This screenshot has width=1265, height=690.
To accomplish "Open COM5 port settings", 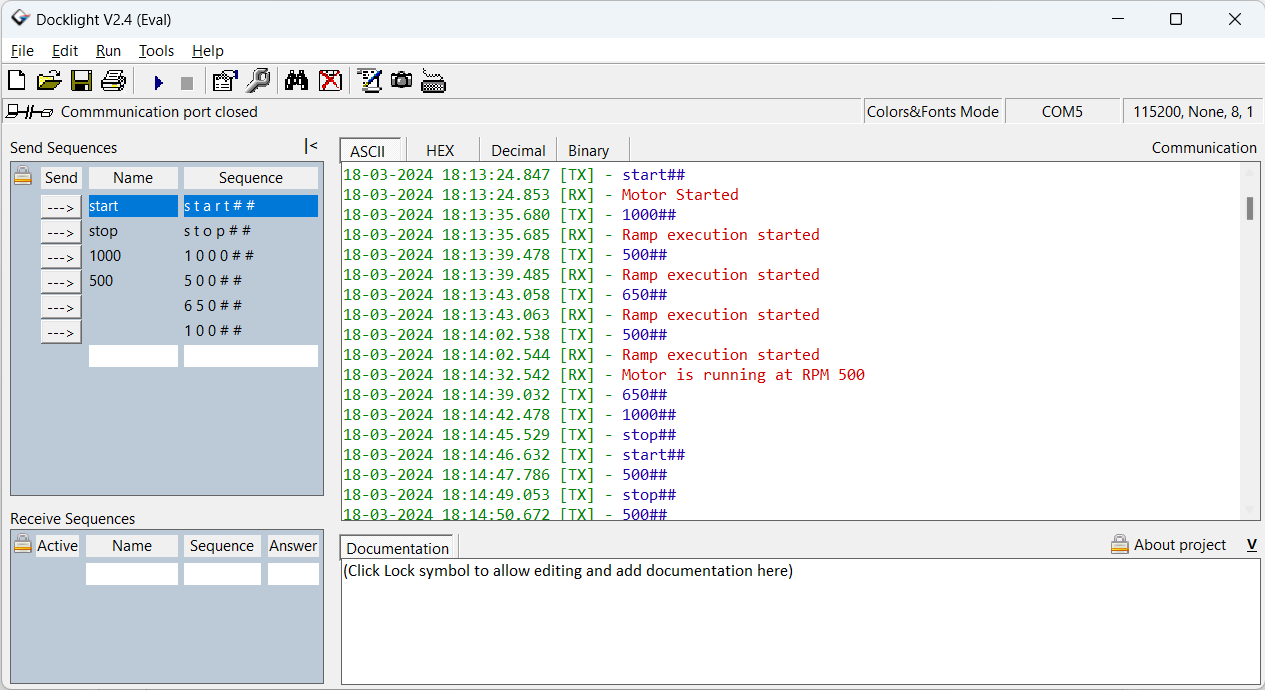I will point(1063,111).
